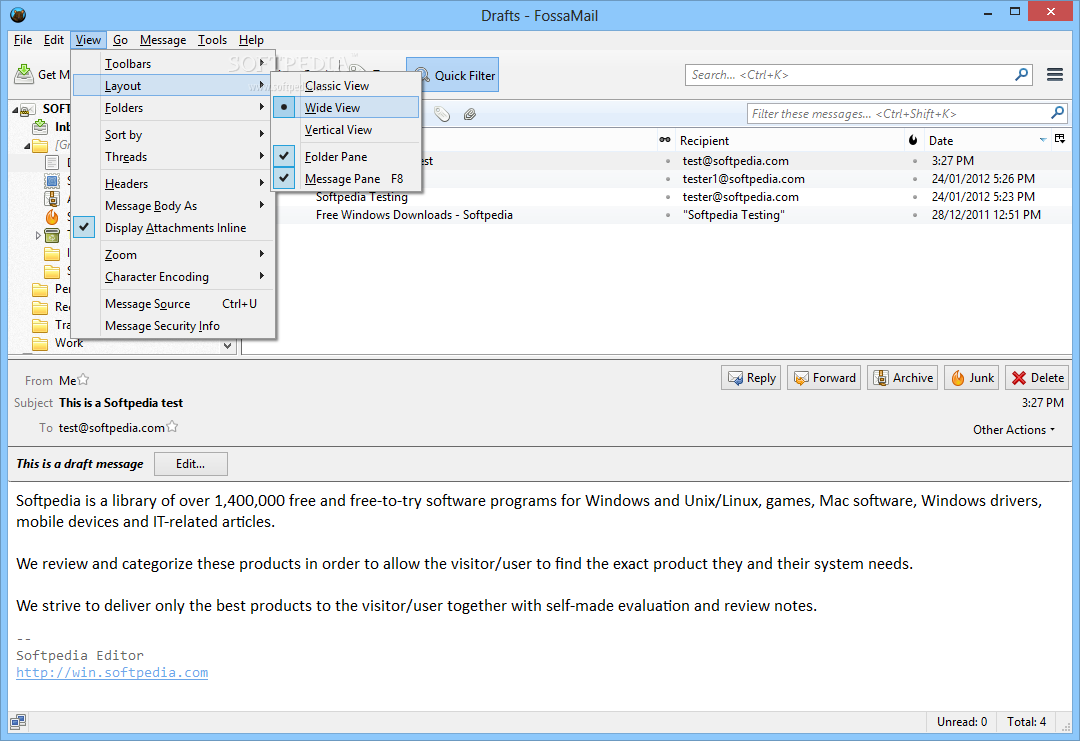Uncheck Message Pane F8 option
The image size is (1080, 741).
(346, 178)
